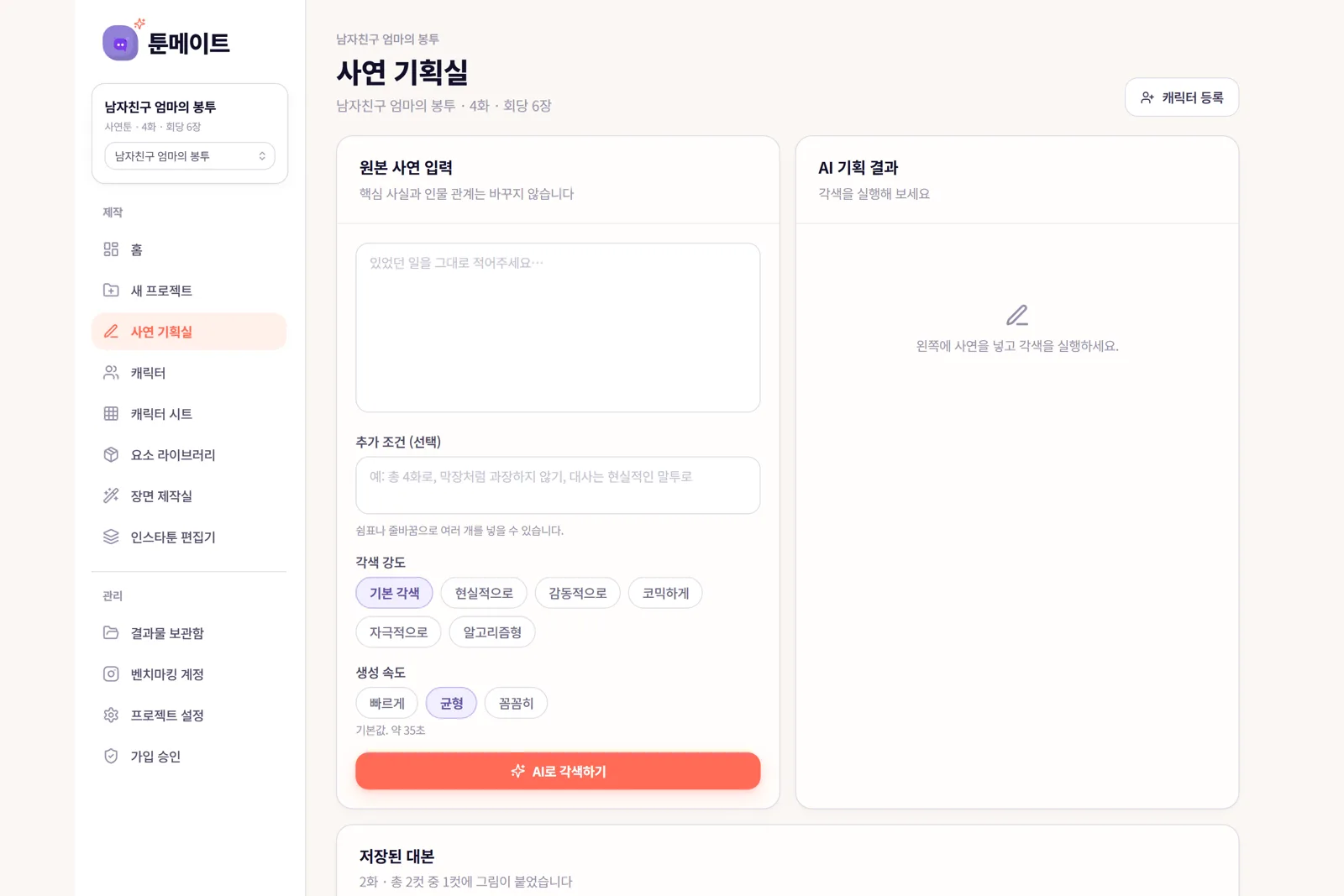Focus the 원본 사연 text area

click(x=558, y=327)
